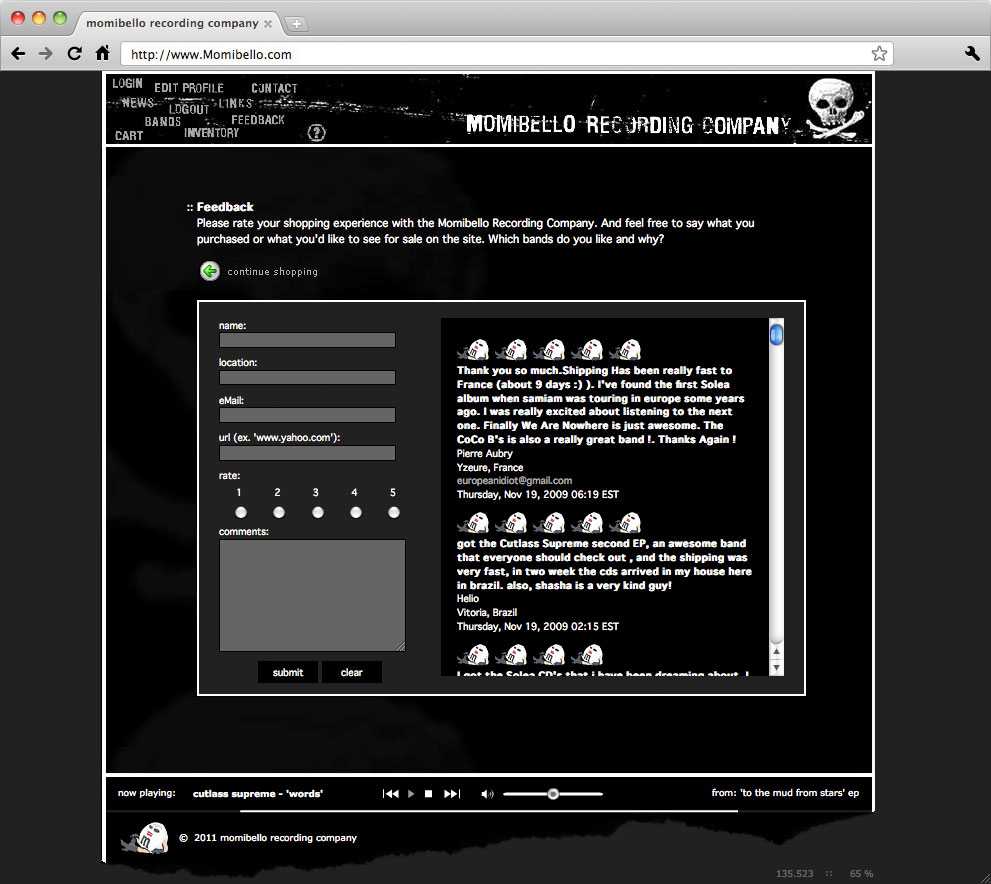Go to the INVENTORY menu item
This screenshot has width=991, height=884.
coord(212,133)
